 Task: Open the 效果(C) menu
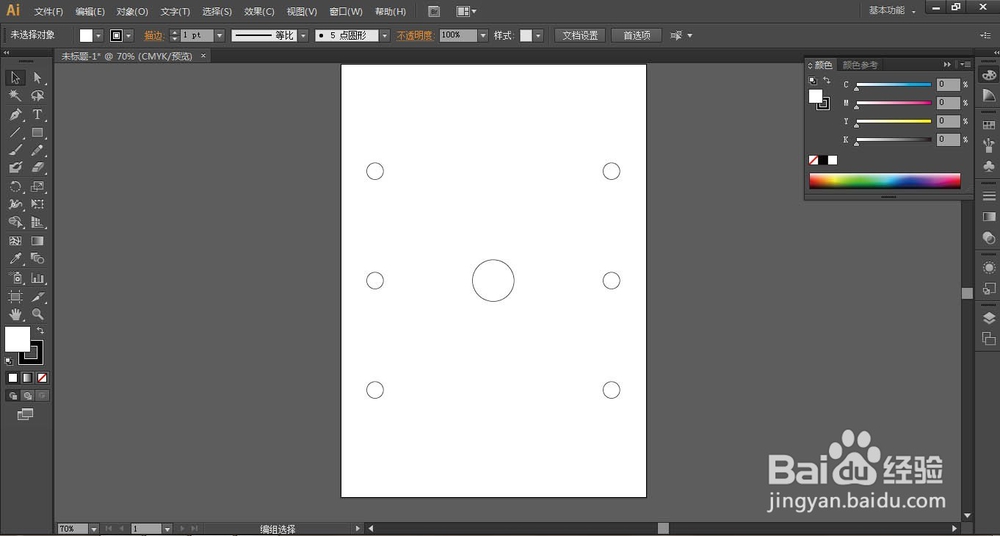click(259, 11)
